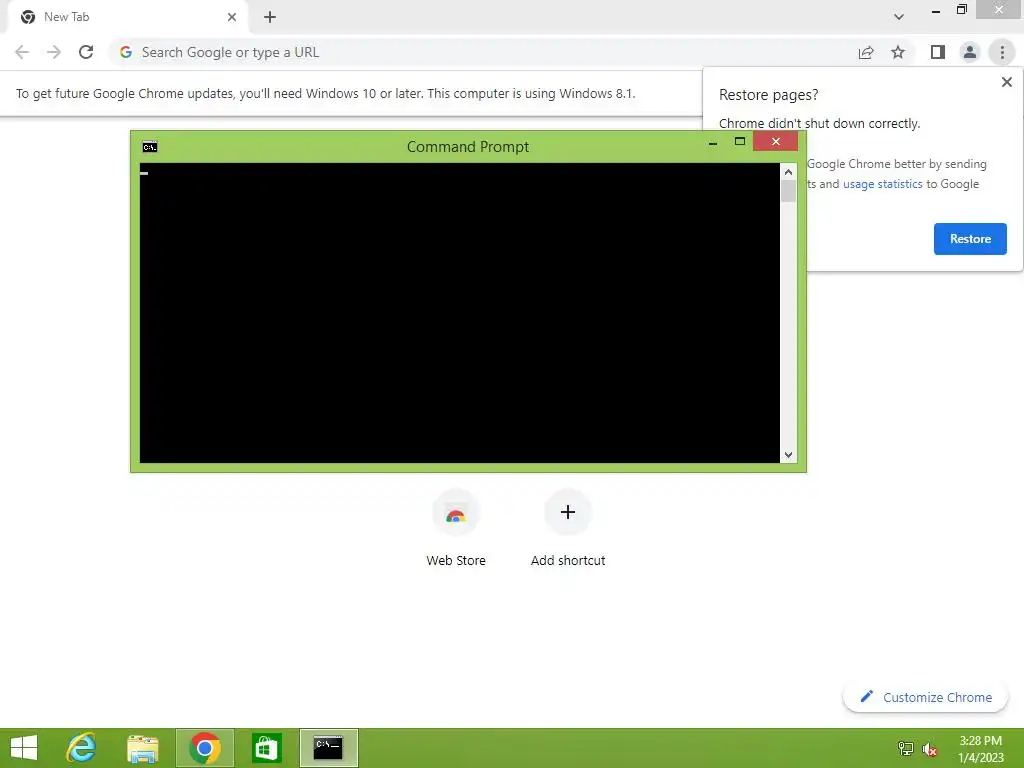Click the Command Prompt title bar text
Screen dimensions: 1024x768
468,147
